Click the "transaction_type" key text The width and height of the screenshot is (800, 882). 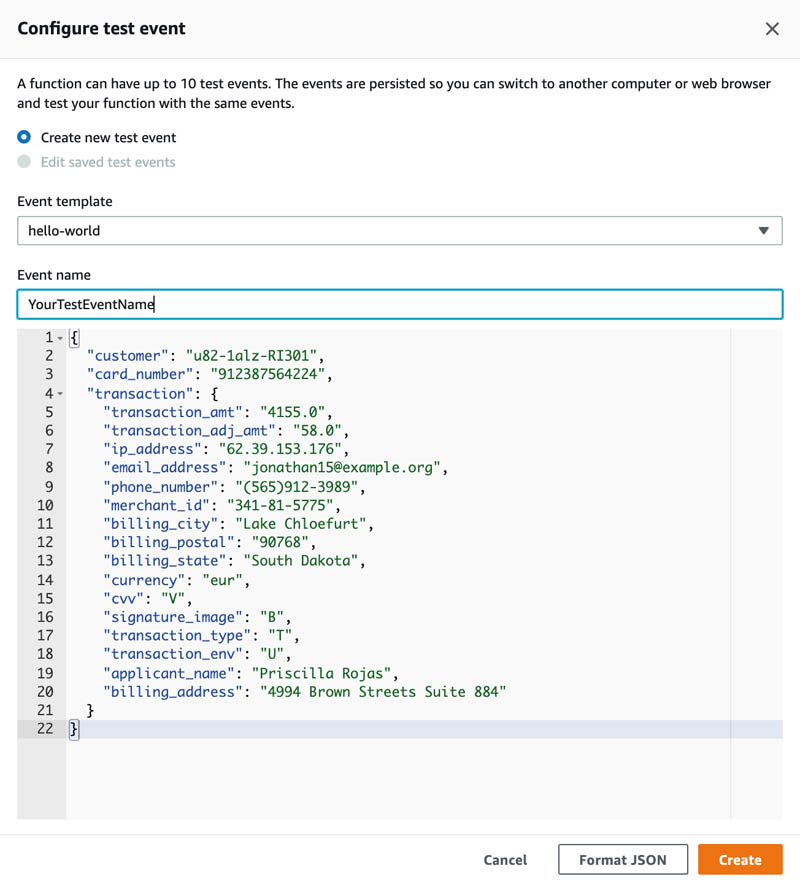[177, 636]
